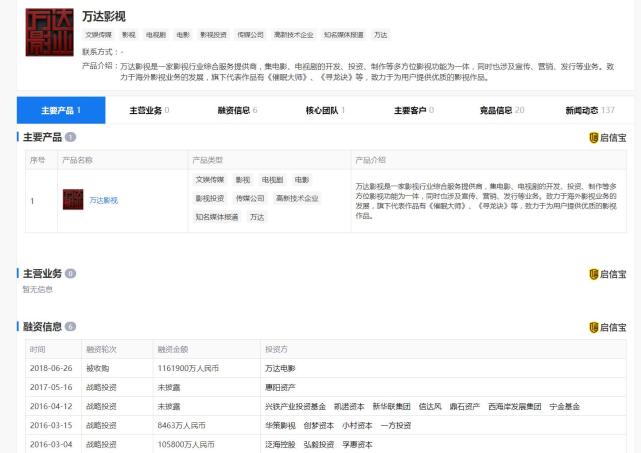The width and height of the screenshot is (641, 453).
Task: Open the 融资信息 tab
Action: click(238, 110)
